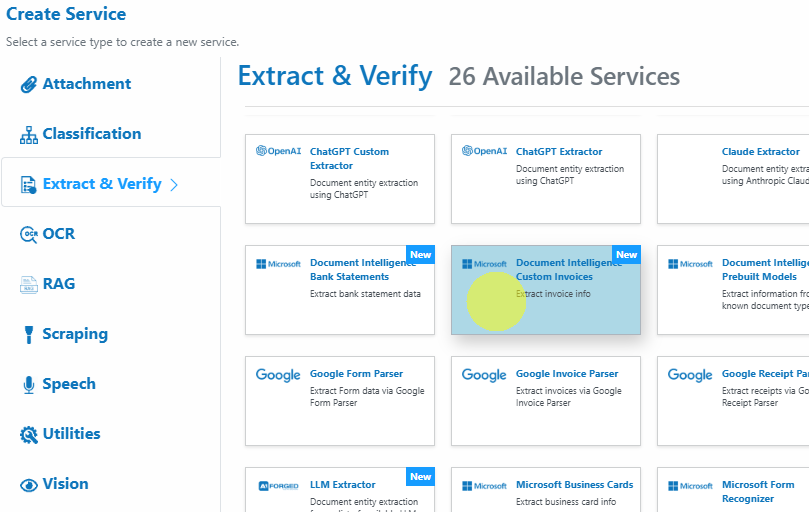
Task: Choose ChatGPT Custom Extractor service
Action: [x=339, y=179]
